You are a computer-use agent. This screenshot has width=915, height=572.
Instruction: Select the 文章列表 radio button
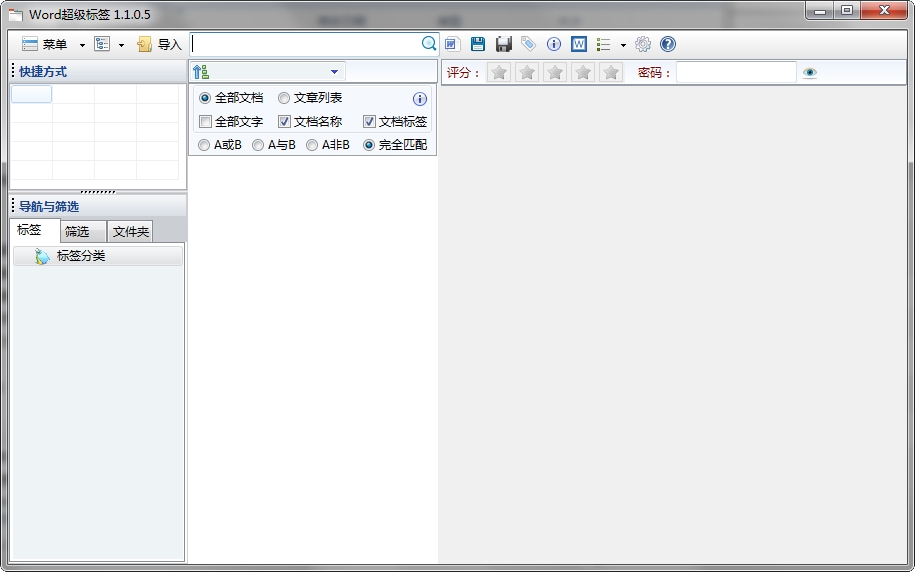pos(310,98)
